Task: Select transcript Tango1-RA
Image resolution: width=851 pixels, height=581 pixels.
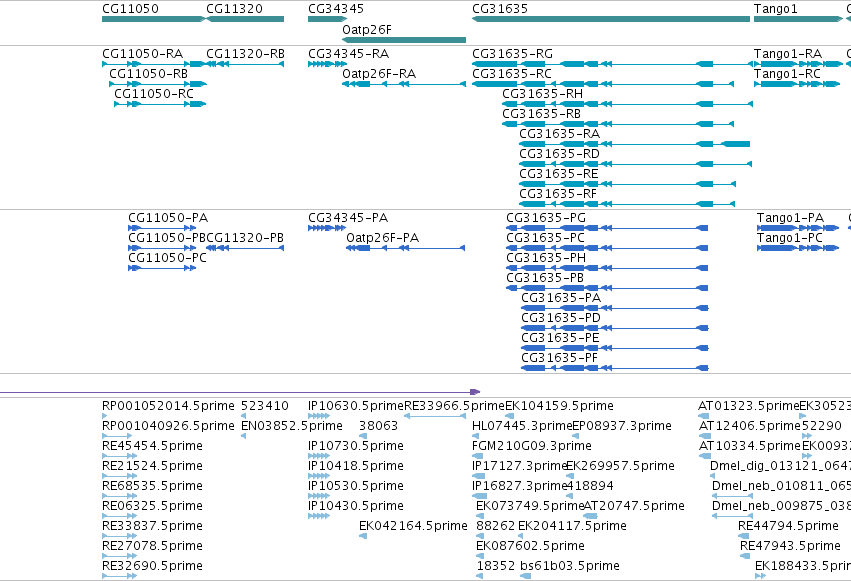Action: (798, 64)
